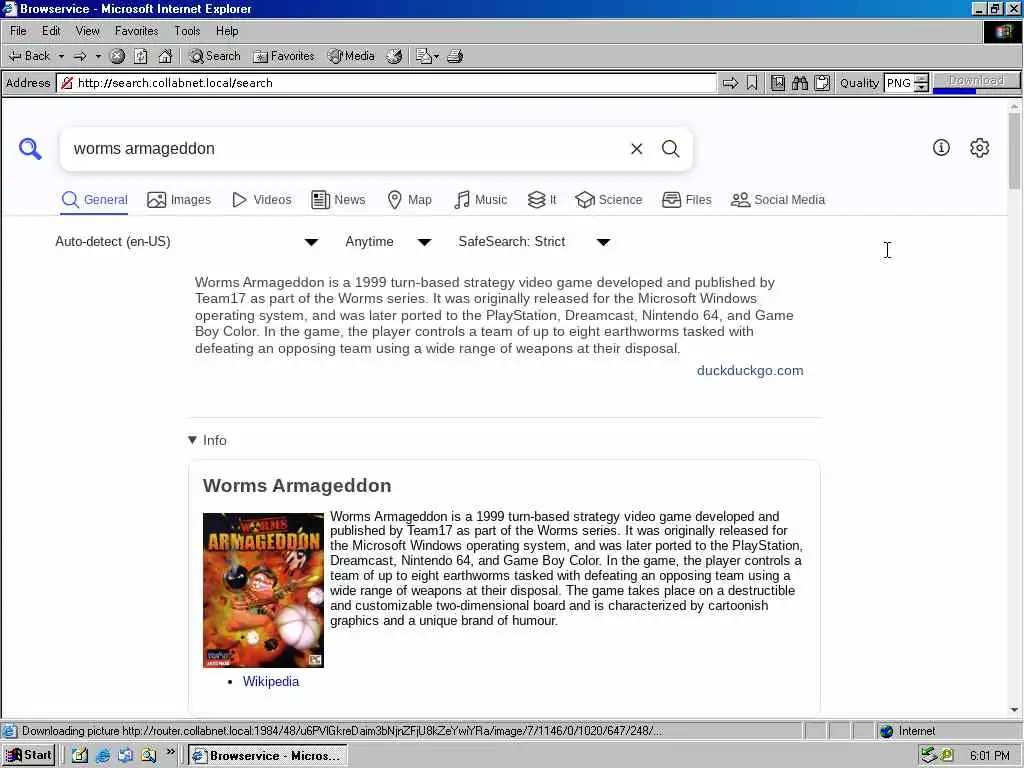This screenshot has width=1024, height=768.
Task: Click the Refresh page icon
Action: pyautogui.click(x=141, y=56)
